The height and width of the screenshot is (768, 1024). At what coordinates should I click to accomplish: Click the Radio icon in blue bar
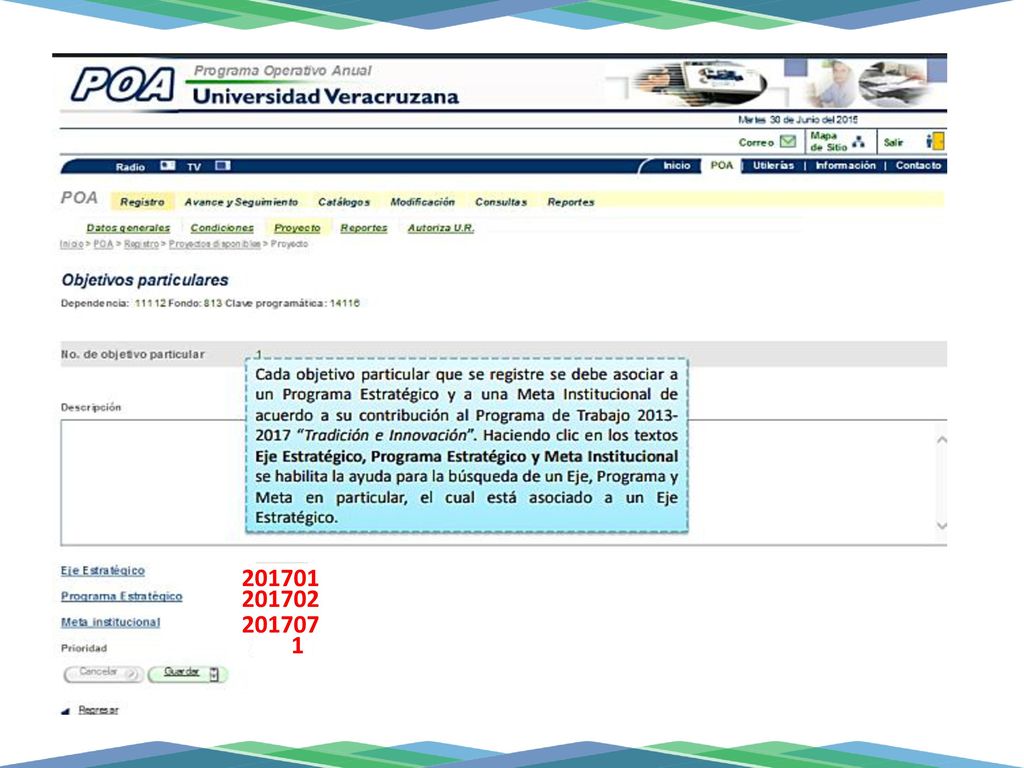[x=168, y=166]
